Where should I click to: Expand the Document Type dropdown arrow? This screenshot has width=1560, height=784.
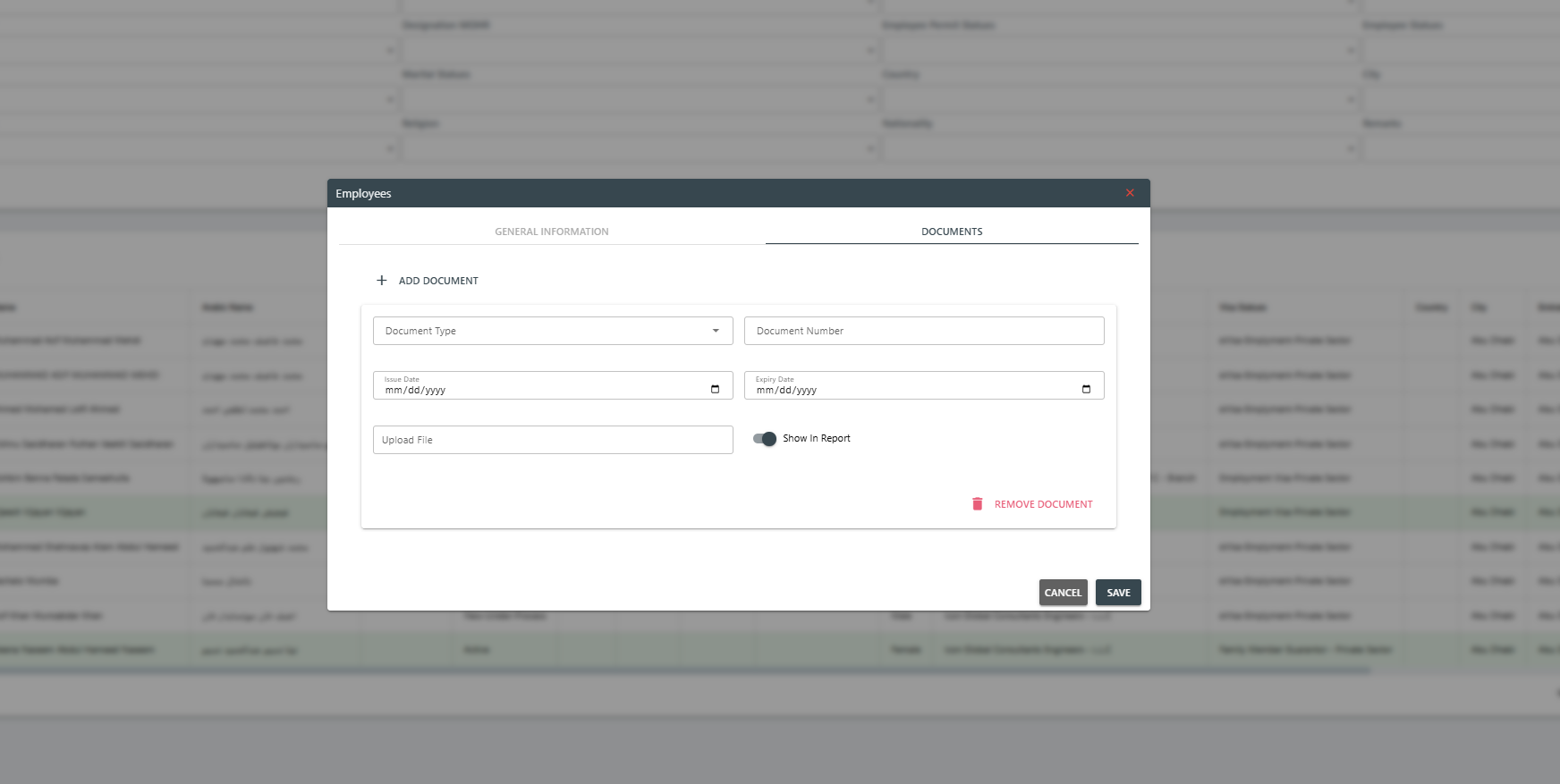point(716,331)
